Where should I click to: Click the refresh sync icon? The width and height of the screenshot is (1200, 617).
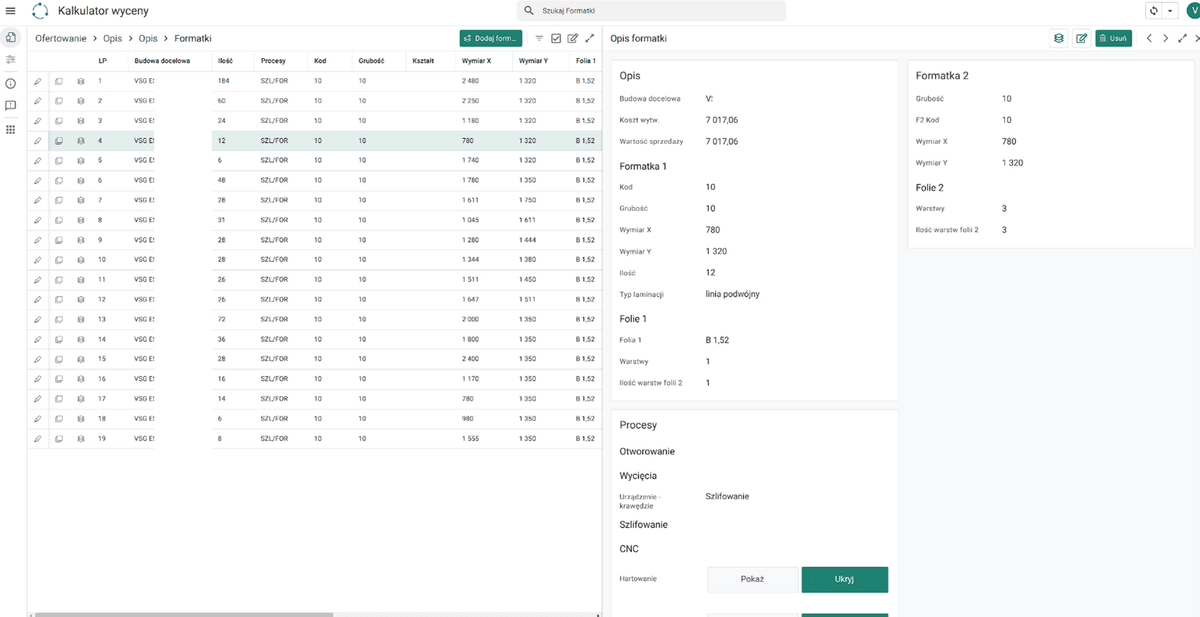pos(1154,10)
